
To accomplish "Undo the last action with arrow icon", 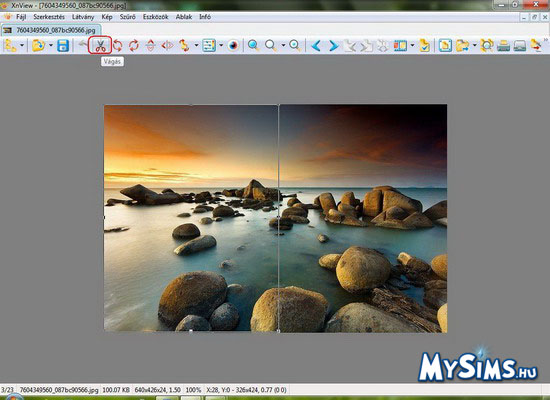I will click(83, 45).
